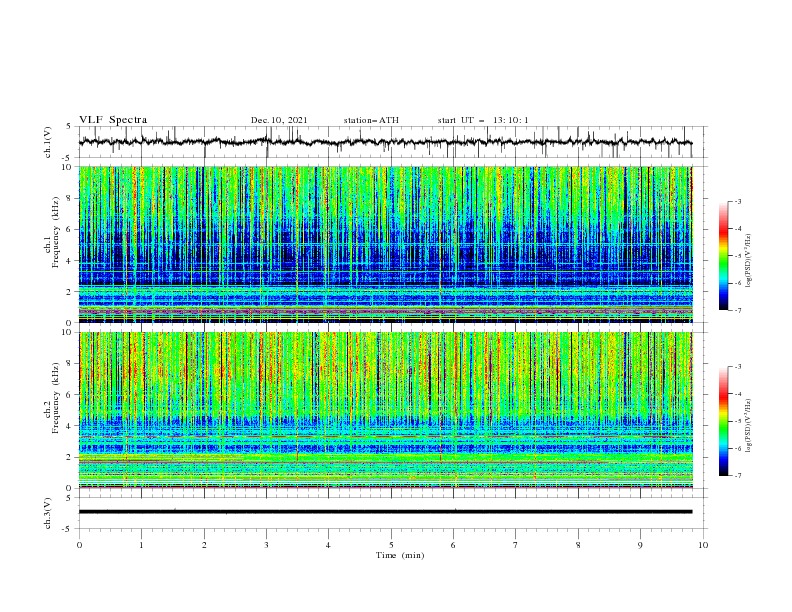Click time axis tick label "3"
Viewport: 792px width, 612px height.
[266, 545]
